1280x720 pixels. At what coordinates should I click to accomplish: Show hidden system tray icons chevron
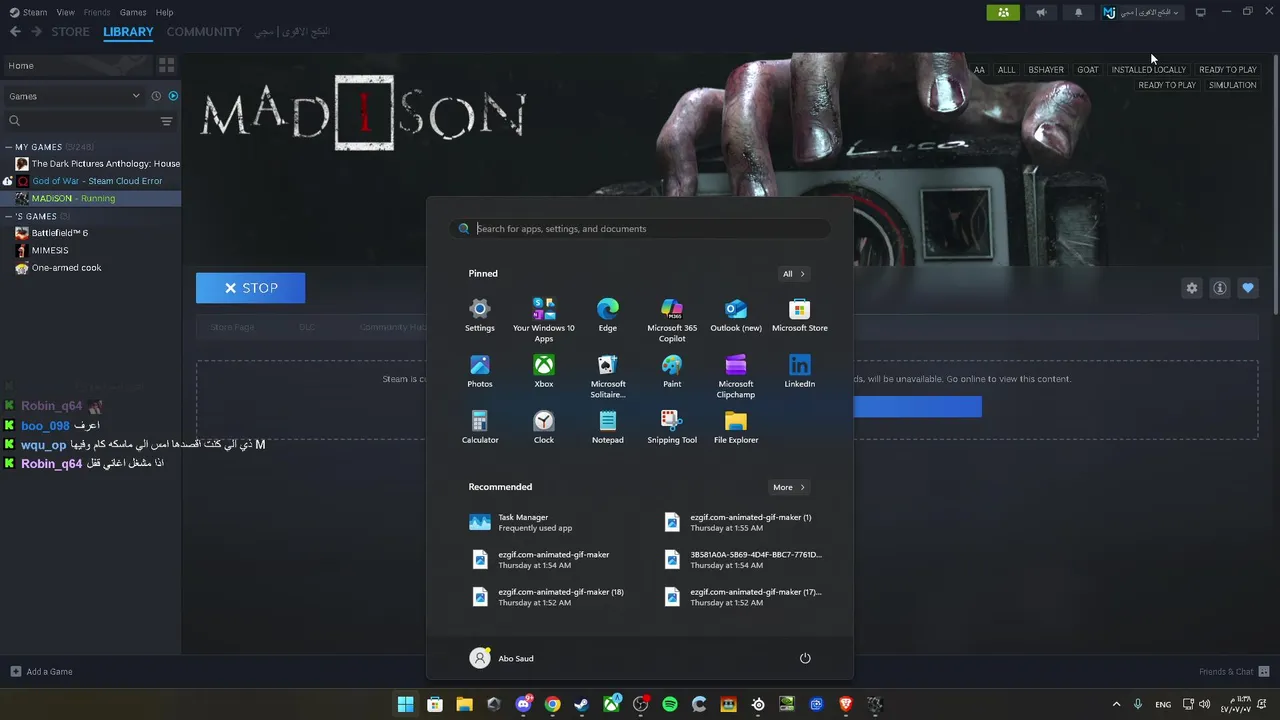click(1116, 704)
